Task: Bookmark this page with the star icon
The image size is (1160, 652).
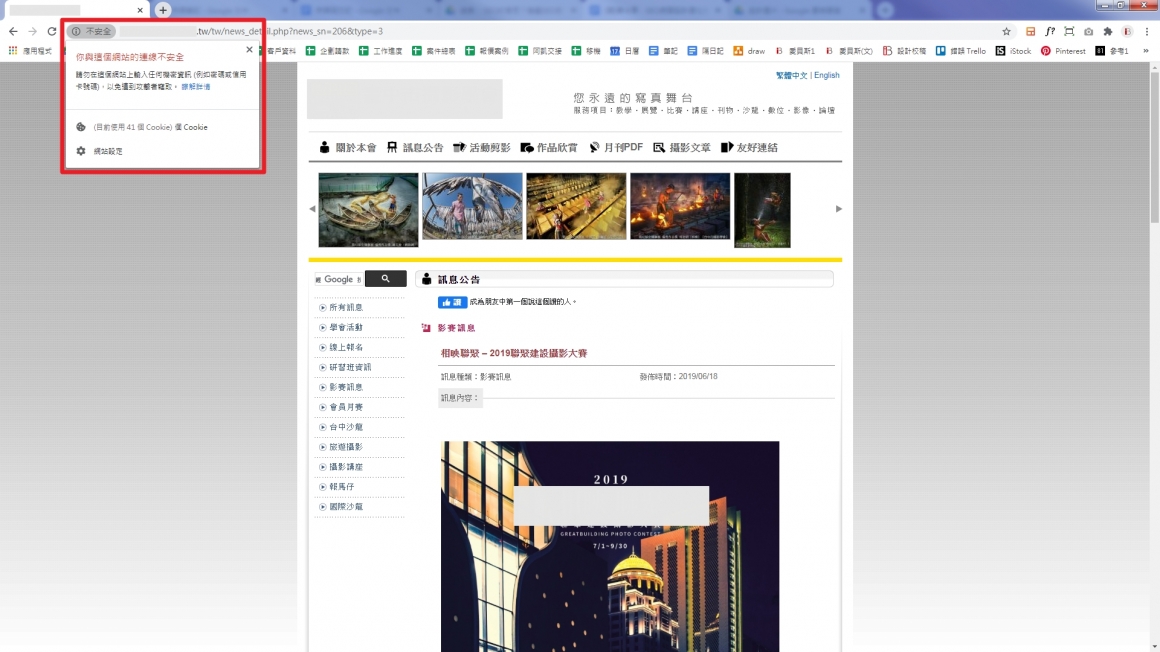Action: [x=1006, y=31]
